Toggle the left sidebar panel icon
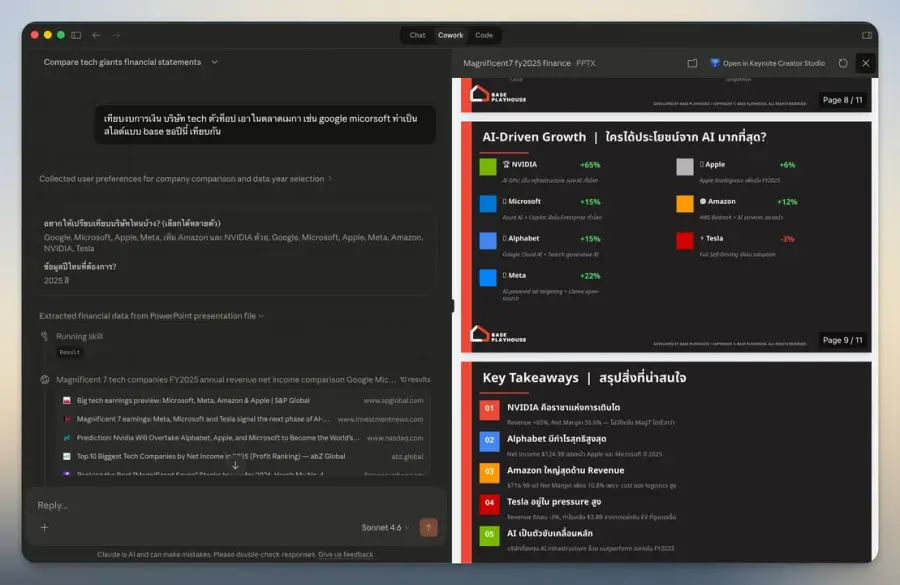The width and height of the screenshot is (900, 585). click(x=76, y=35)
